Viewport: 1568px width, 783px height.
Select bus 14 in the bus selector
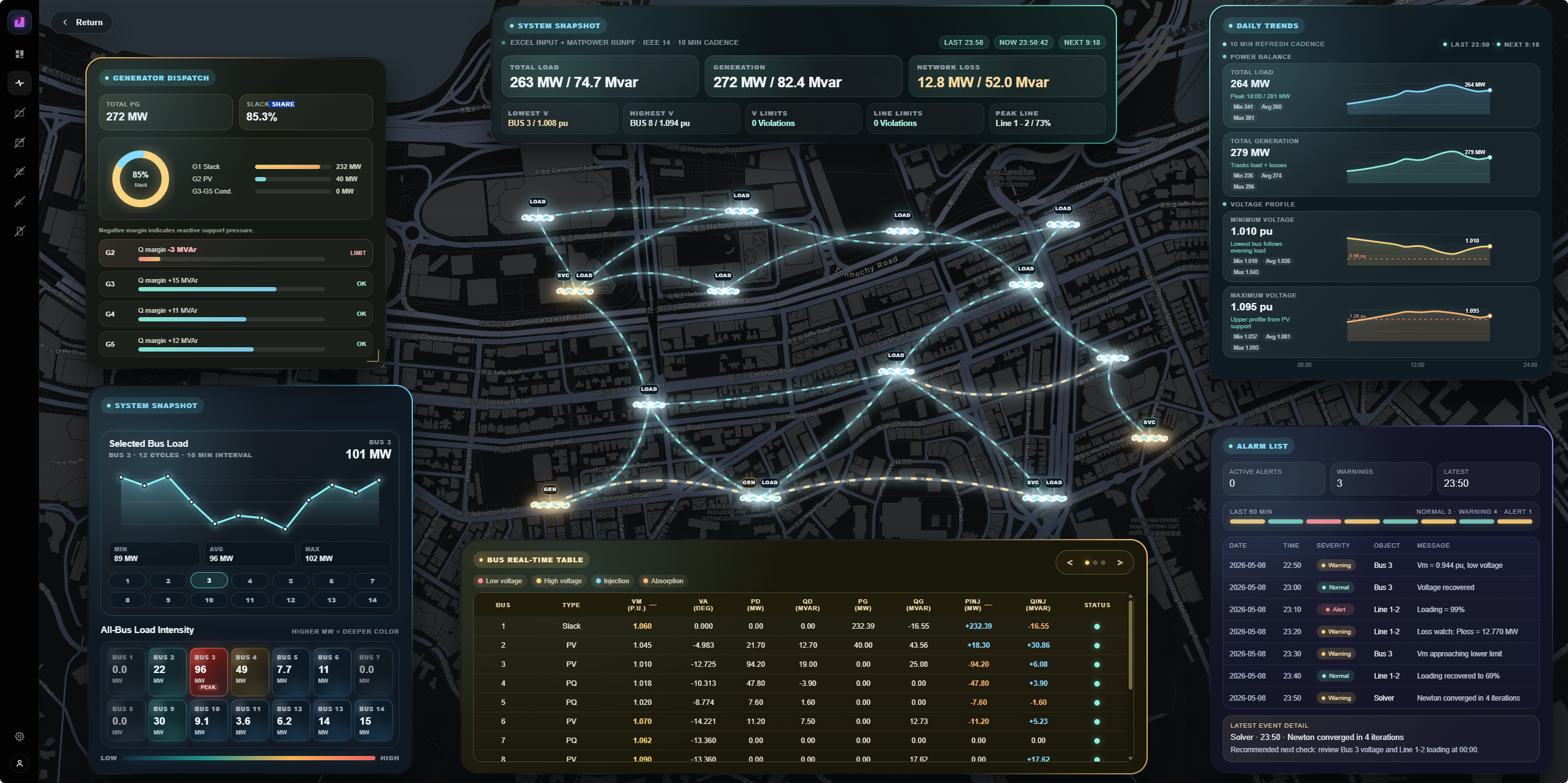coord(372,600)
